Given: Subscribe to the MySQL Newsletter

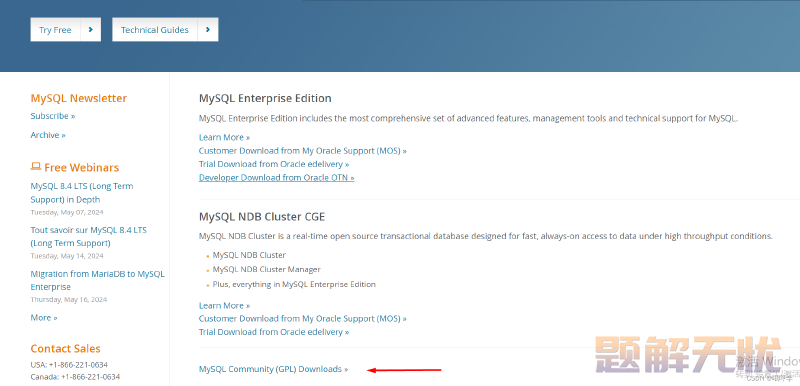Looking at the screenshot, I should click(x=53, y=116).
